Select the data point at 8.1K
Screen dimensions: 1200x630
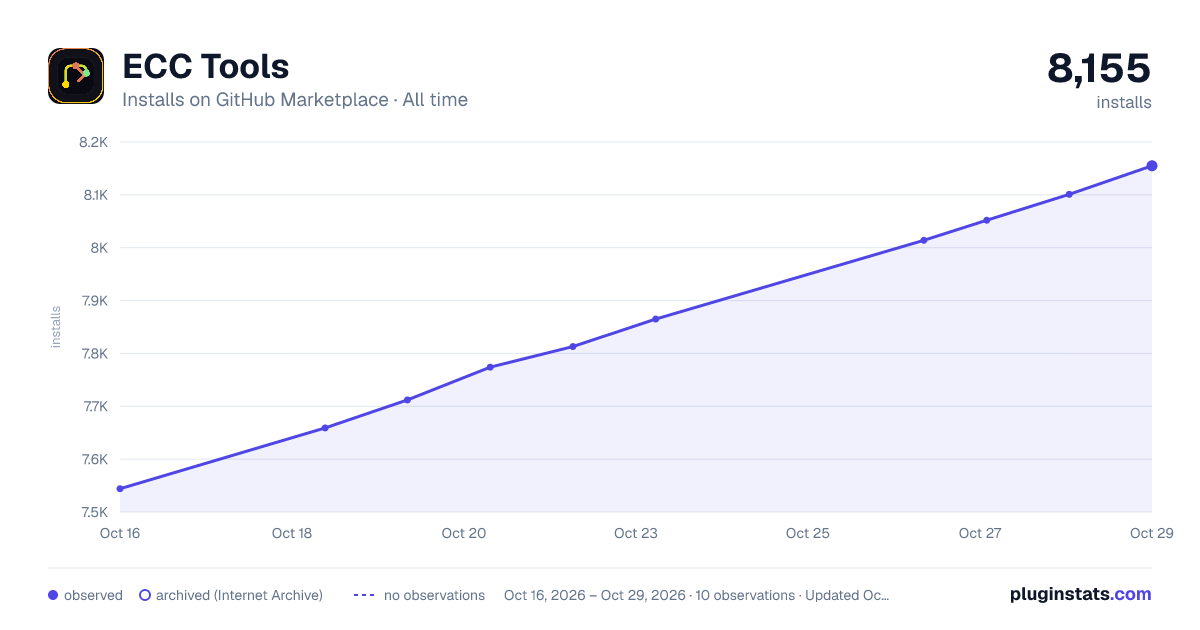(x=1069, y=194)
